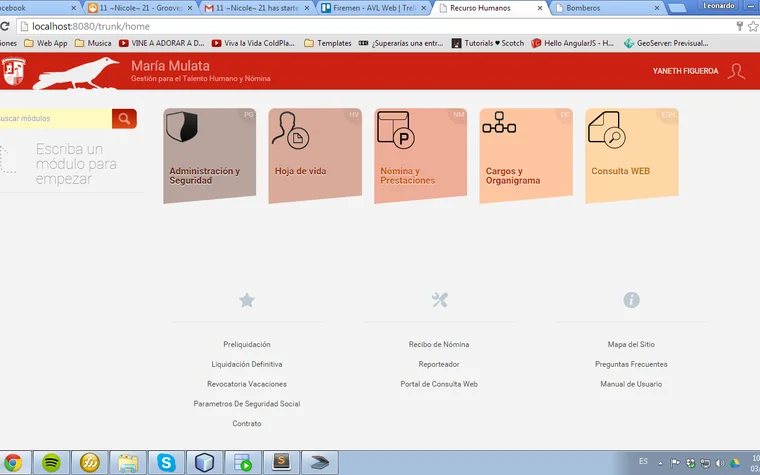Open Skype from the taskbar
Screen dimensions: 760x475
click(166, 463)
